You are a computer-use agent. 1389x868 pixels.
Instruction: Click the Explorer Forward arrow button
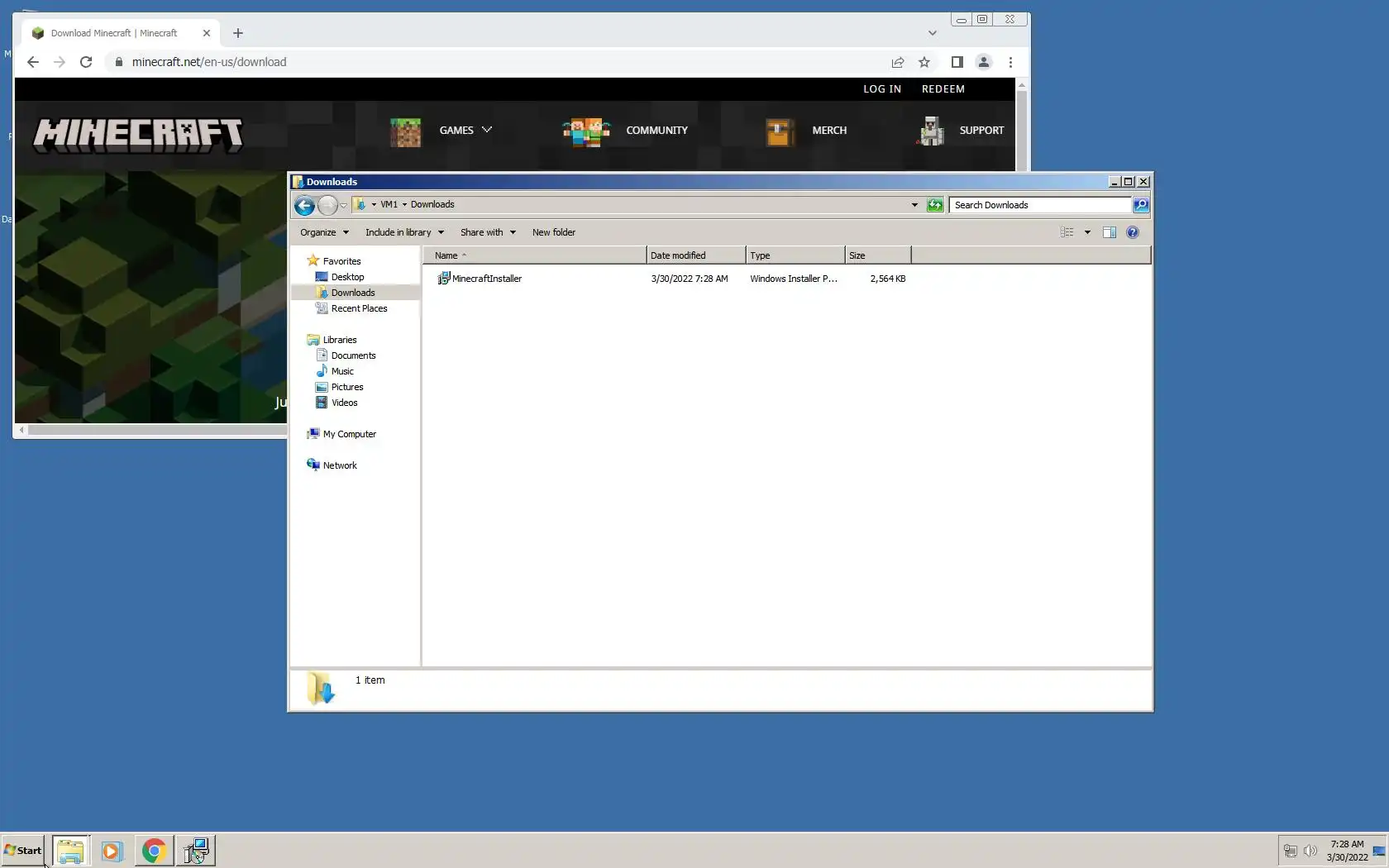[x=327, y=205]
